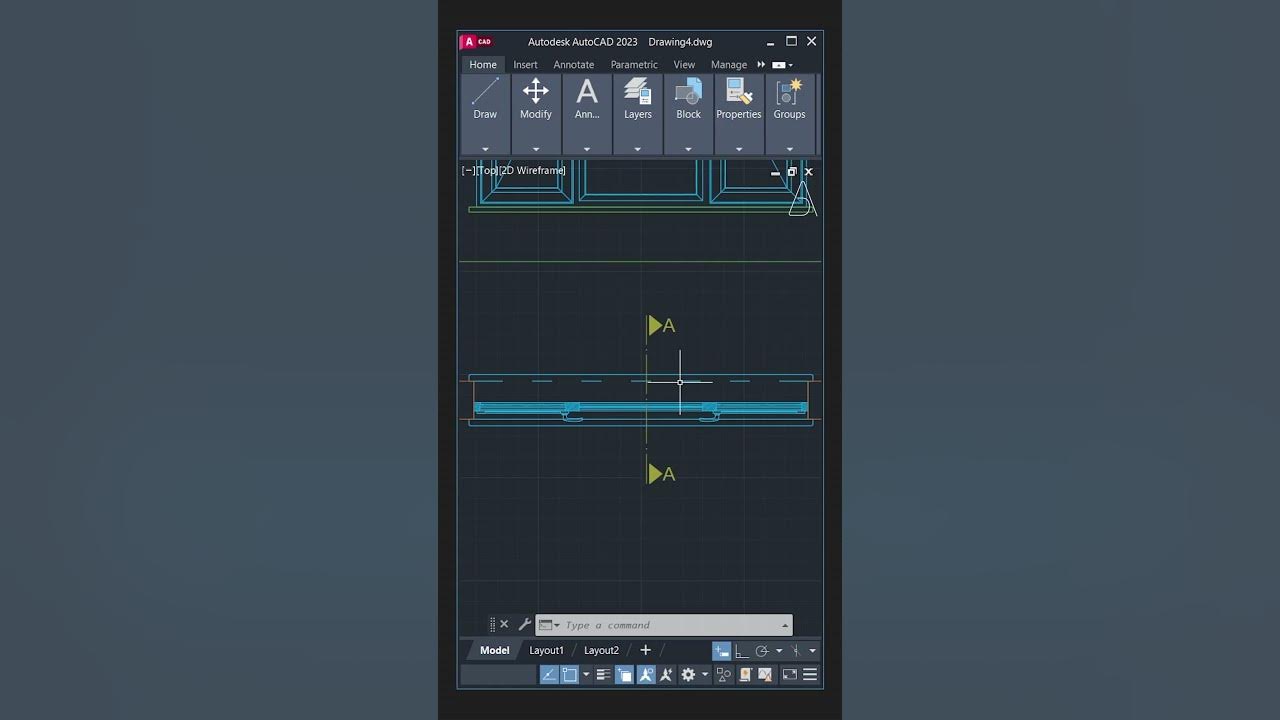Viewport: 1280px width, 720px height.
Task: Switch to the Layout2 tab
Action: pyautogui.click(x=601, y=650)
